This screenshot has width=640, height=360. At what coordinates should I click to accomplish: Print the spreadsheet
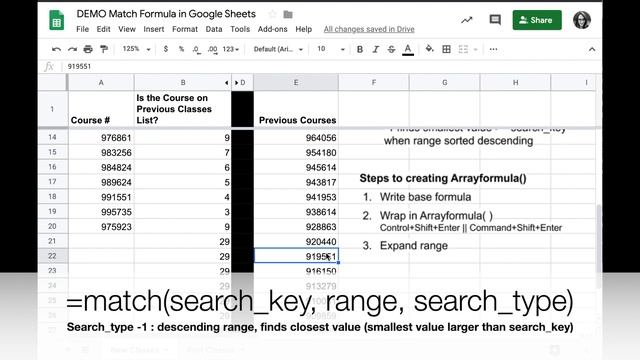pos(88,49)
